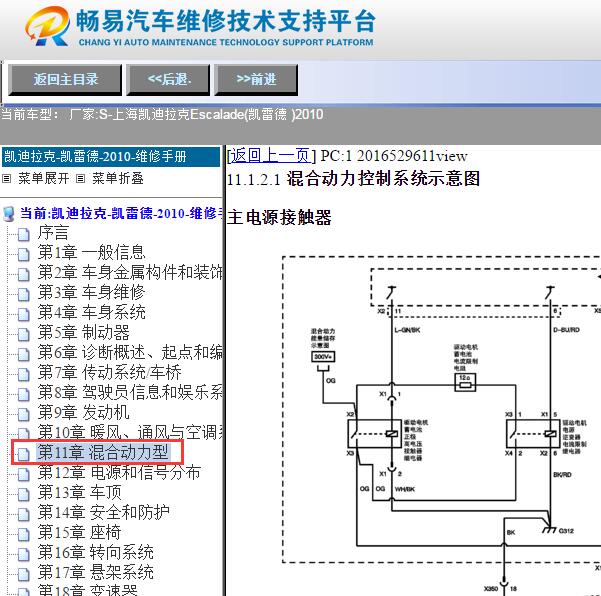Click the page icon beside 第14章
601x596 pixels.
23,514
